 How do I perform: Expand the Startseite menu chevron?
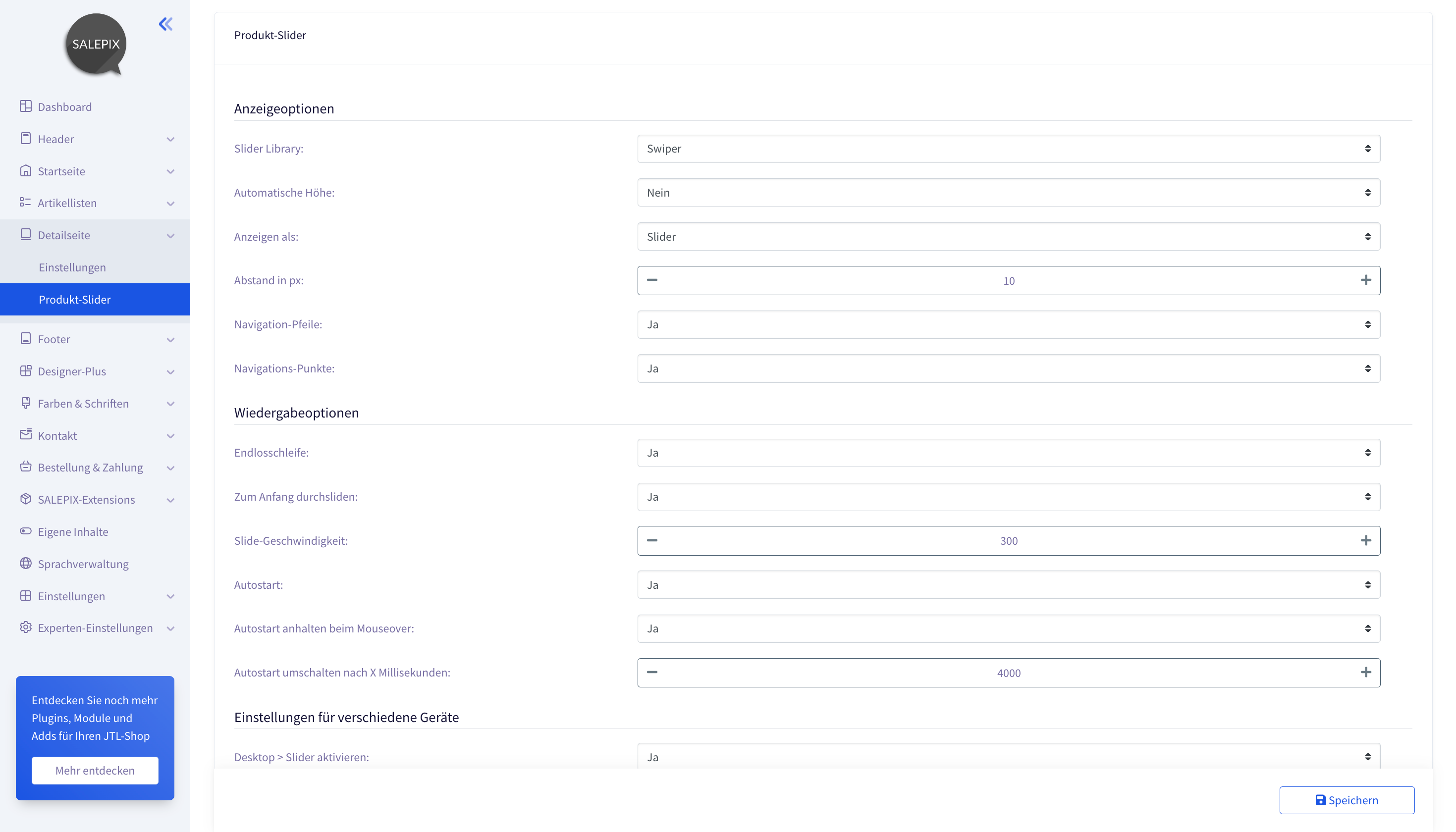170,171
